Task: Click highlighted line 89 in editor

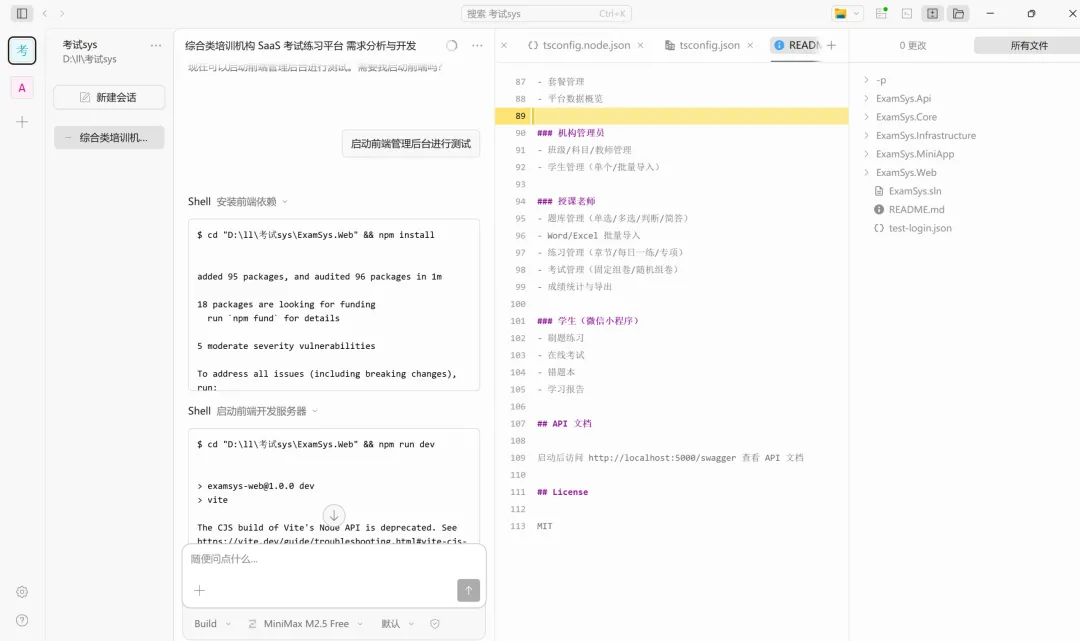Action: point(672,116)
